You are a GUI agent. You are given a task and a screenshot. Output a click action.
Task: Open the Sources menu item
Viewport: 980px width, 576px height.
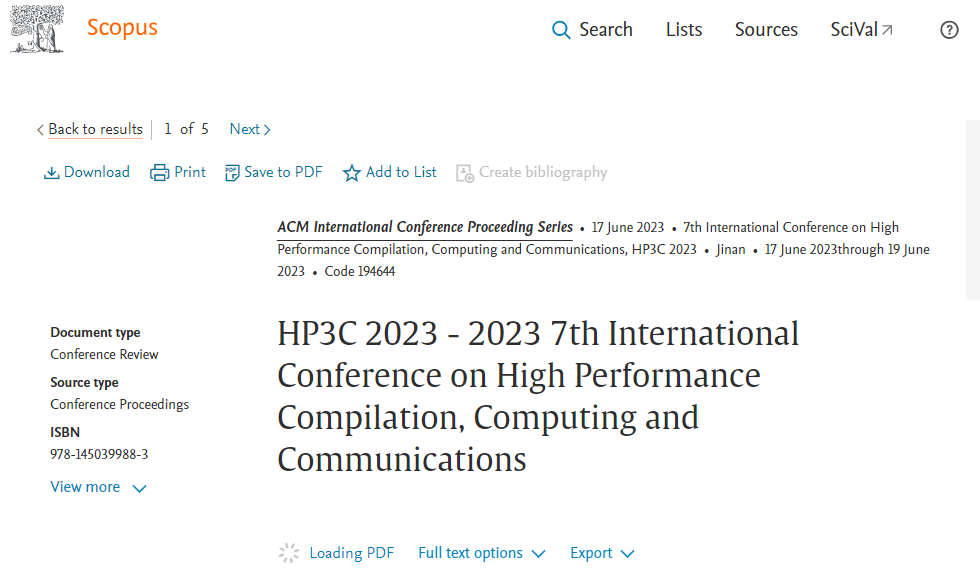tap(766, 30)
